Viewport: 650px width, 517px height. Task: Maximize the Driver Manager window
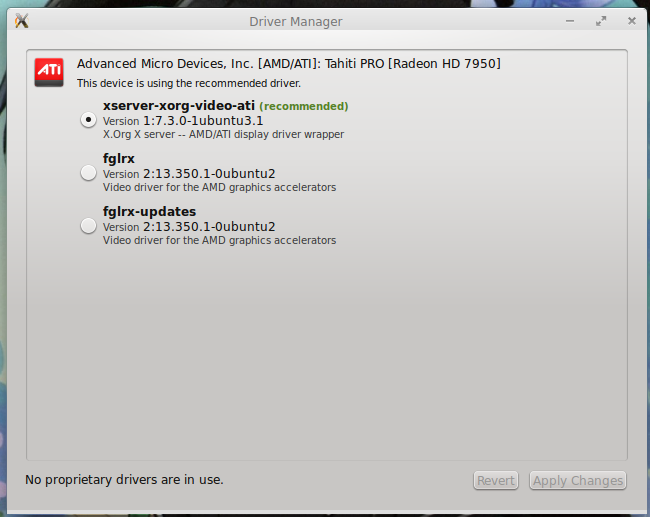coord(601,21)
